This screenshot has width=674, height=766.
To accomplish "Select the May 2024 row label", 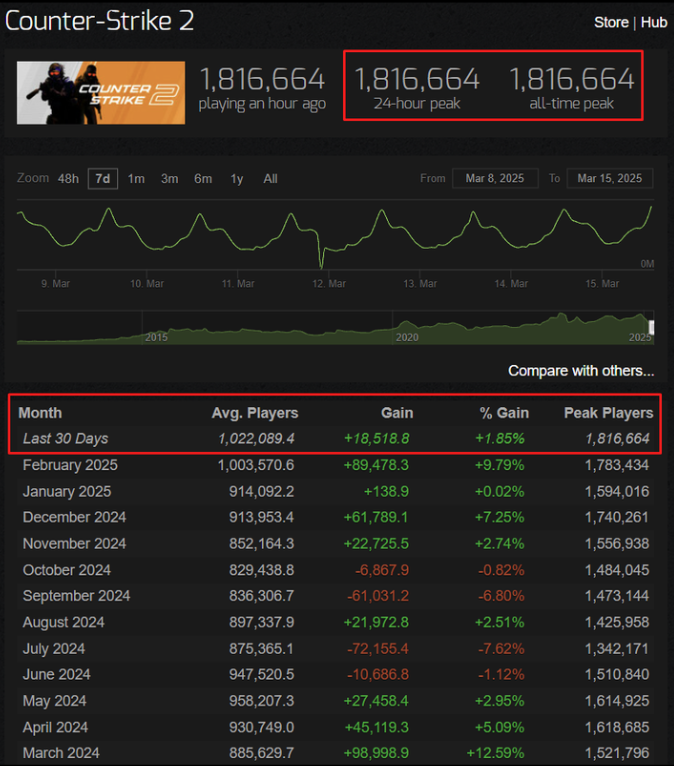I will (x=54, y=701).
